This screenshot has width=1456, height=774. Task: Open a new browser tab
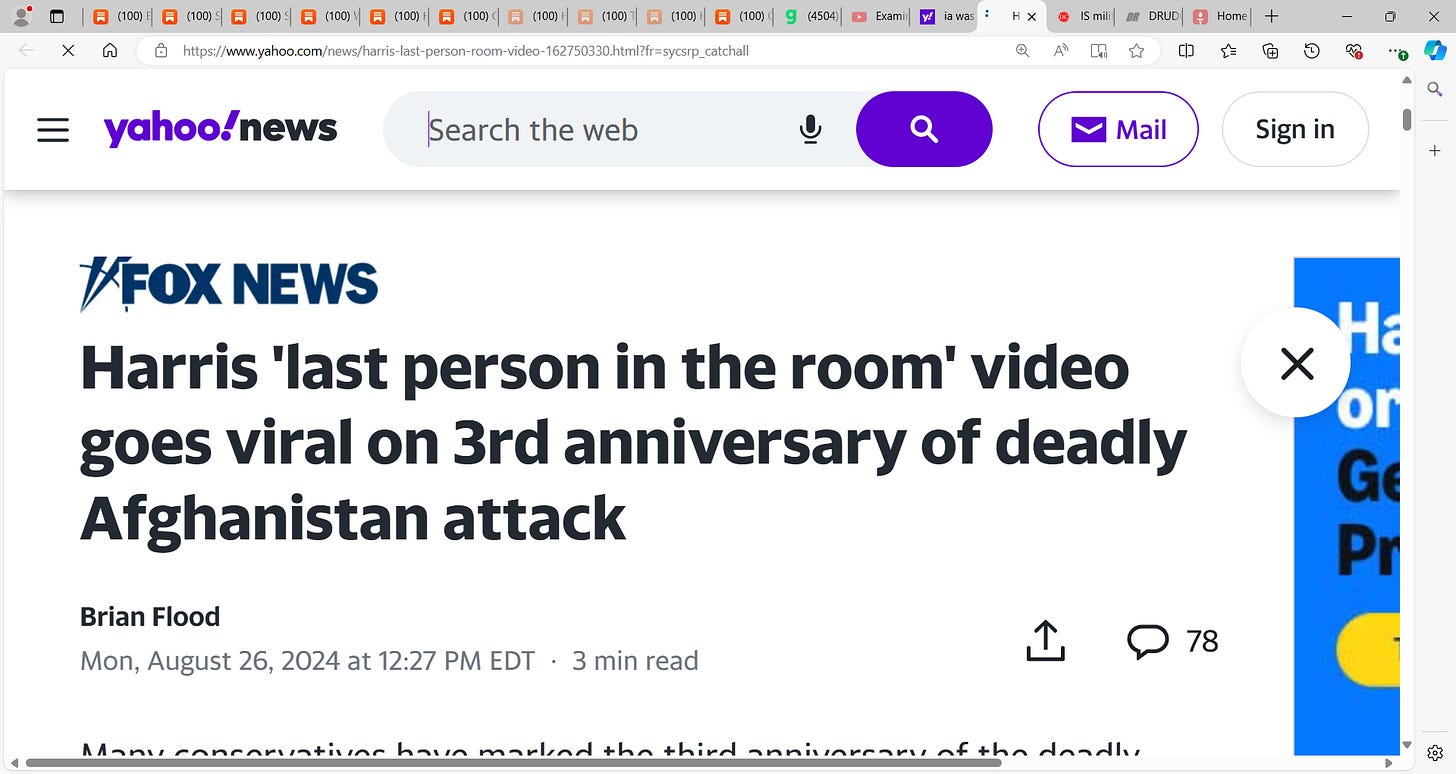pos(1271,16)
